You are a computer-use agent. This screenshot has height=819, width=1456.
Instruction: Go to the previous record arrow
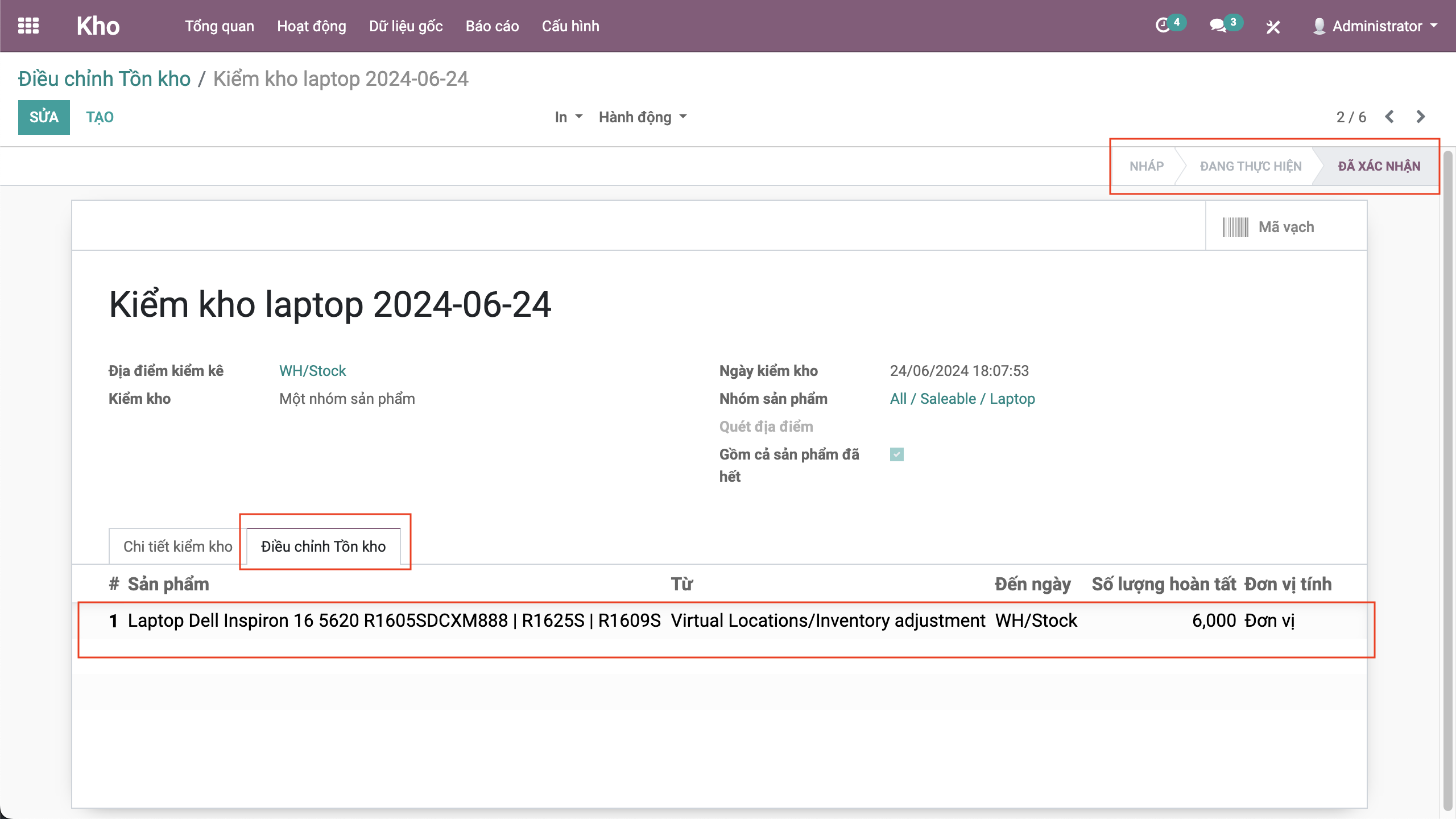coord(1389,117)
